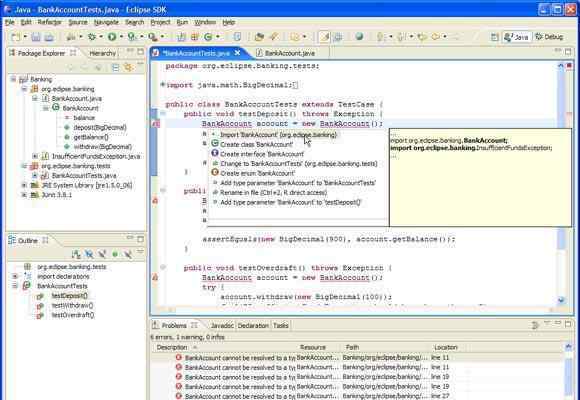The width and height of the screenshot is (580, 400).
Task: Open the dropdown arrow next to the Run icon
Action: pyautogui.click(x=121, y=37)
